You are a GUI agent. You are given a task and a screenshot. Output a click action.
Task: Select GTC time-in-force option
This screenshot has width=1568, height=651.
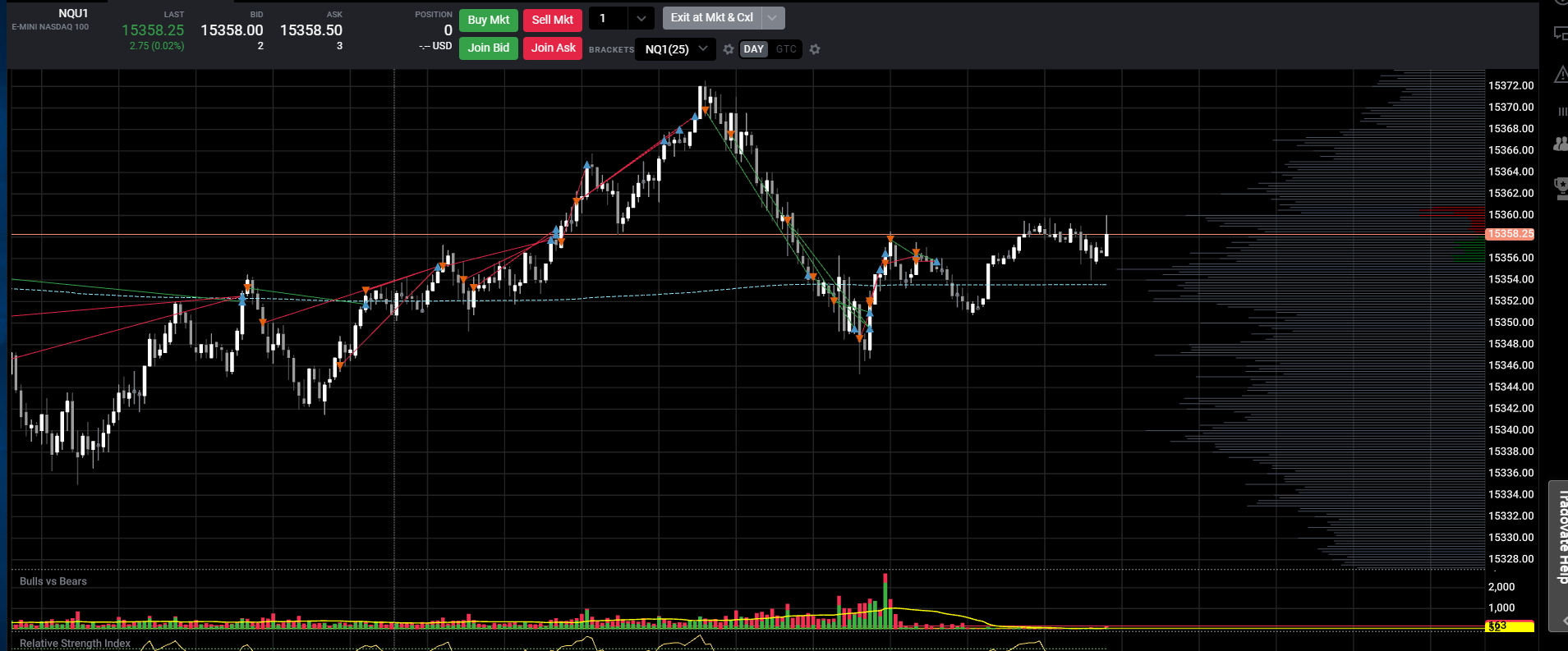point(786,49)
